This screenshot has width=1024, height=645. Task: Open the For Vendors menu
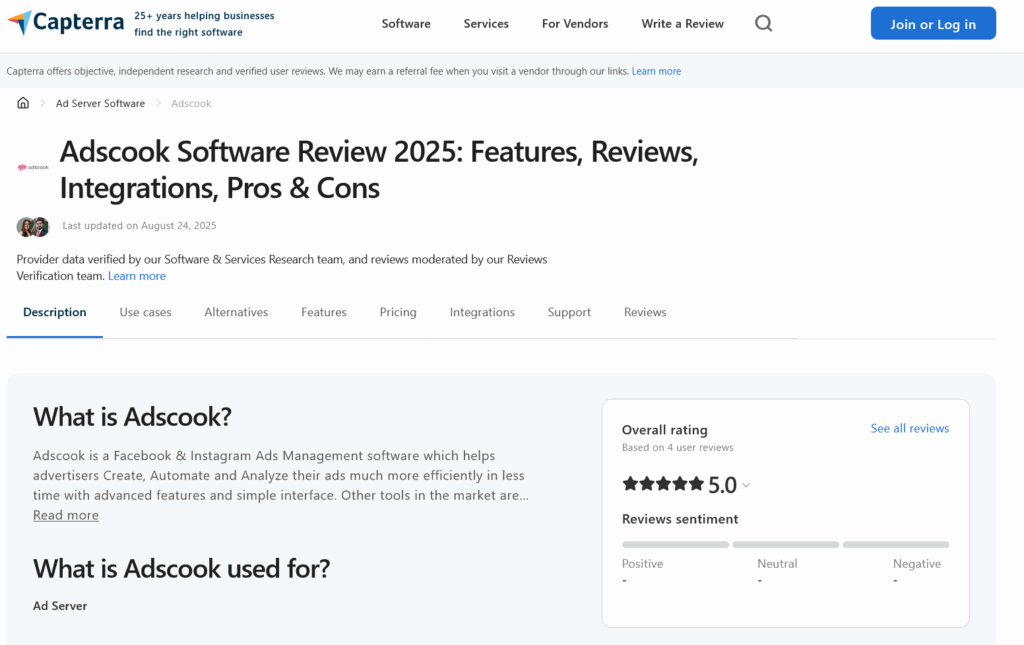[575, 24]
